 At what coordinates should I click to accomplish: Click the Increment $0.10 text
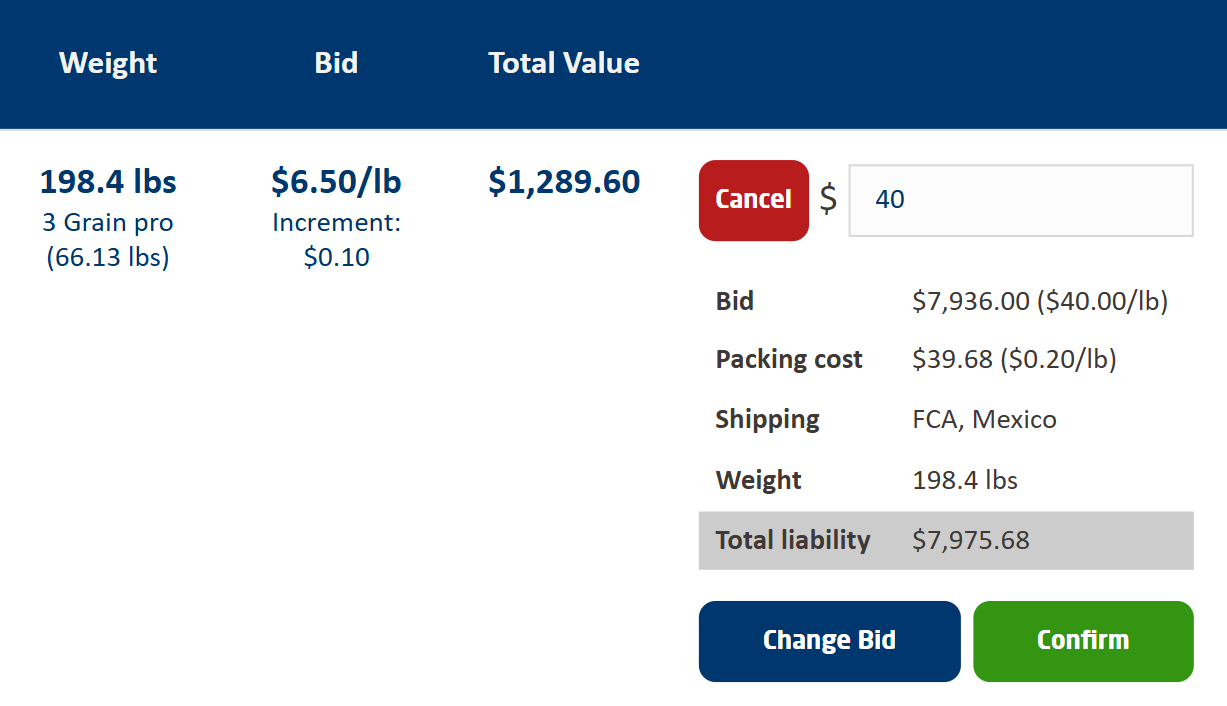pyautogui.click(x=336, y=239)
